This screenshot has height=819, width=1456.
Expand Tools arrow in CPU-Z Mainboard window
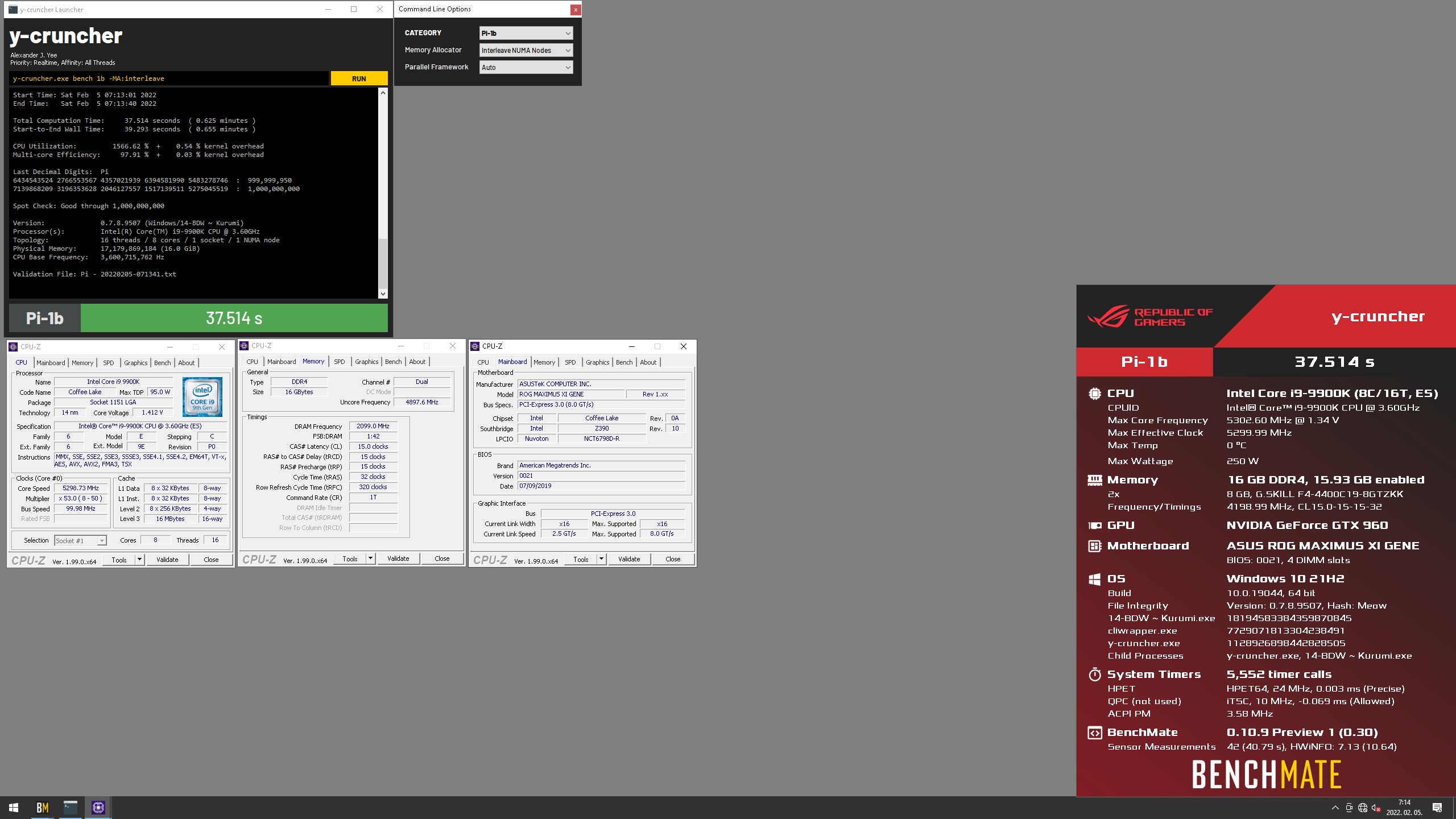point(601,559)
